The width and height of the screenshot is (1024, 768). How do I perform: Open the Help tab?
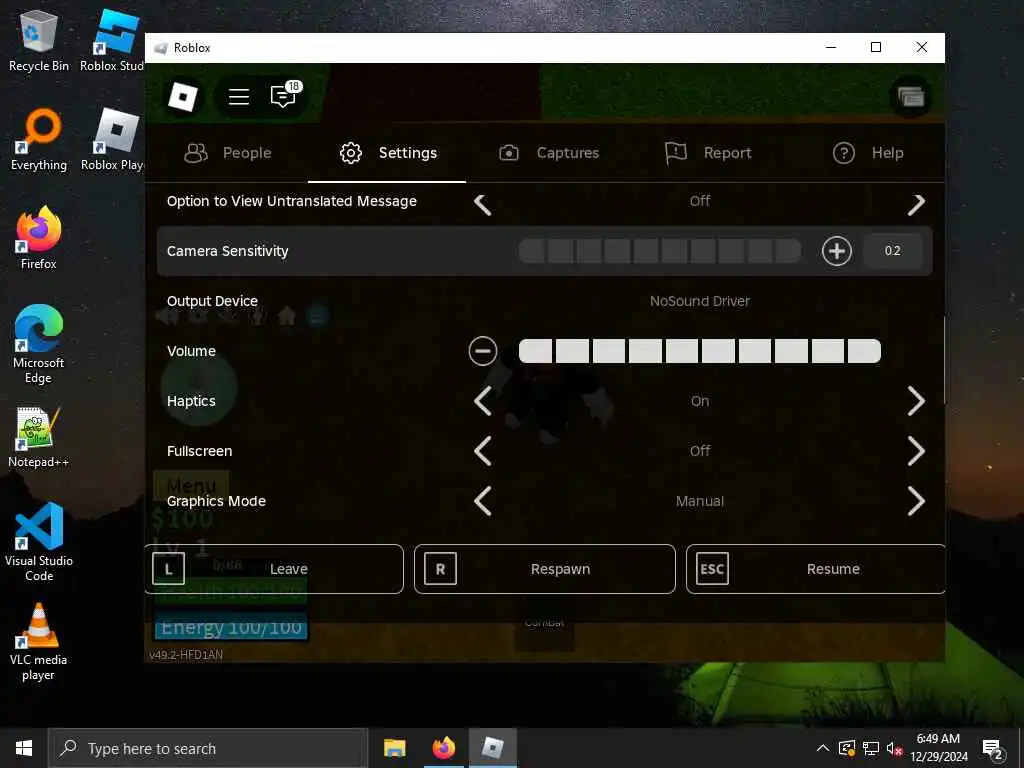coord(869,153)
